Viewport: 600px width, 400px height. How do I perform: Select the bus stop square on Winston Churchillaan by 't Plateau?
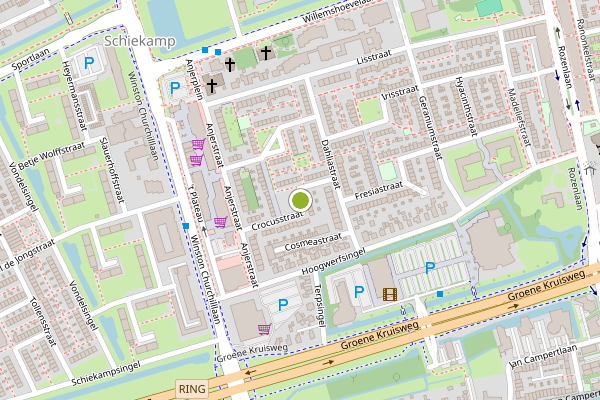coord(186,226)
